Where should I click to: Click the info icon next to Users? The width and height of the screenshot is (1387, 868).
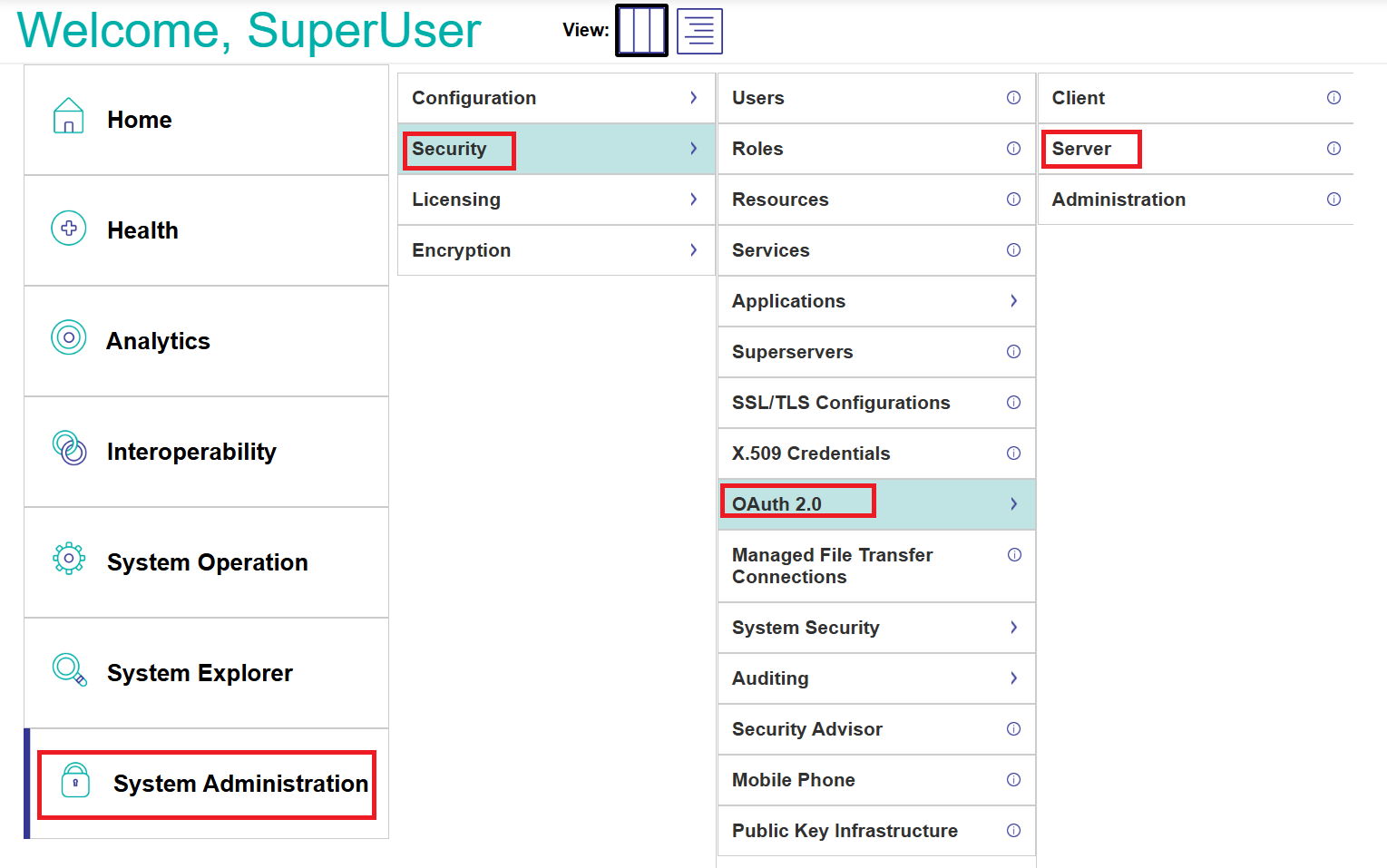1013,98
